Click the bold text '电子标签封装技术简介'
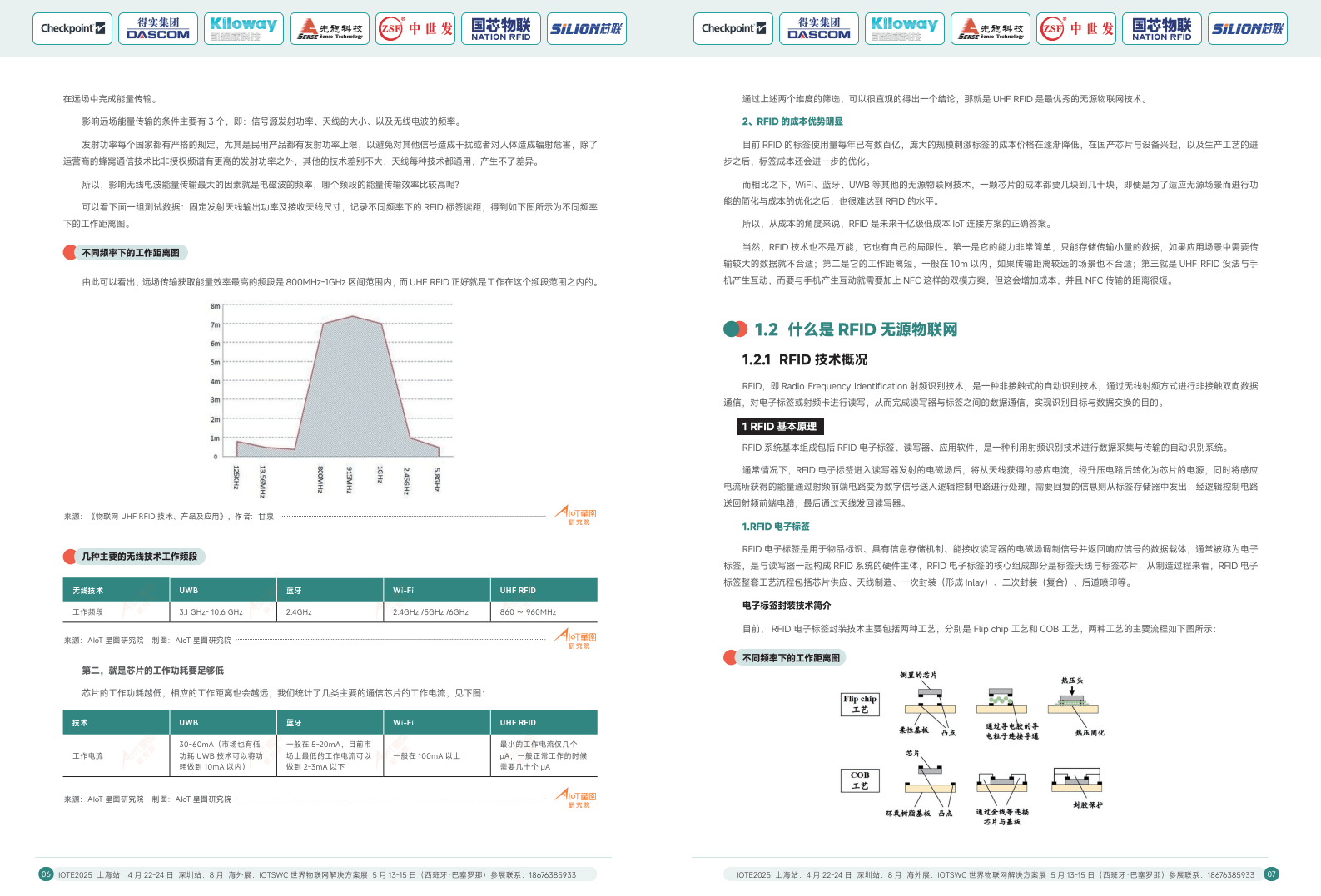This screenshot has width=1321, height=896. tap(787, 606)
